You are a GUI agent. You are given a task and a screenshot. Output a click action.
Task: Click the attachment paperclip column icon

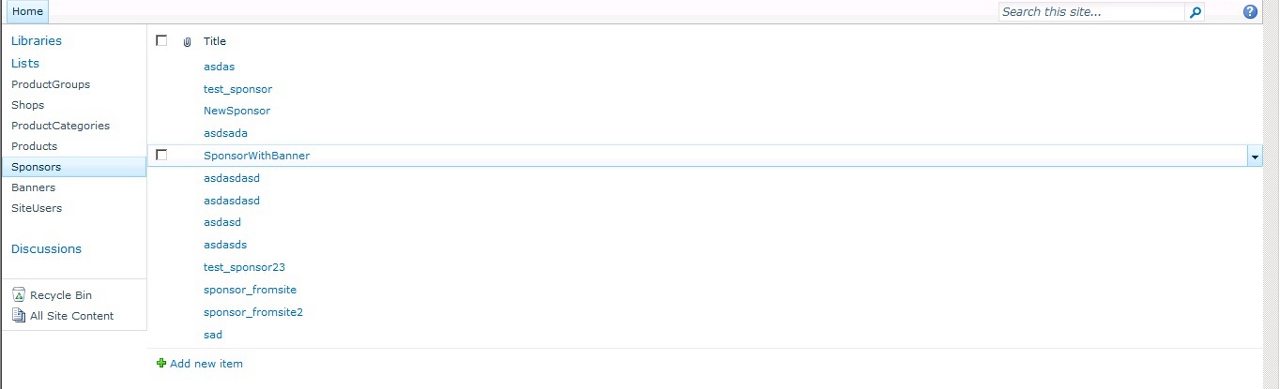tap(187, 42)
